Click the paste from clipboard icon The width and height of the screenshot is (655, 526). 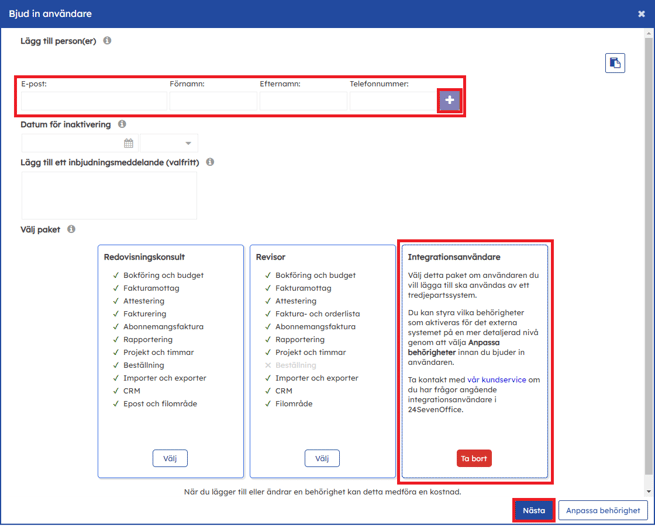pyautogui.click(x=615, y=63)
